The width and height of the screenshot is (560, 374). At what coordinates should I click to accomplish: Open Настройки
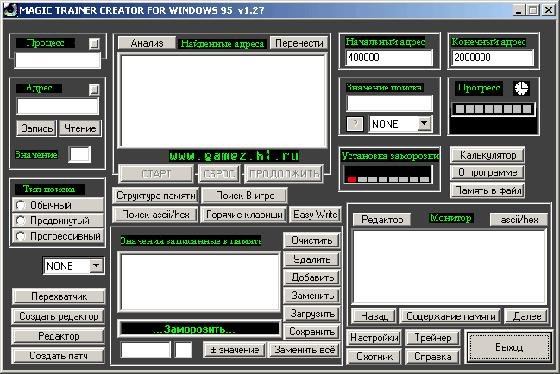click(x=374, y=338)
